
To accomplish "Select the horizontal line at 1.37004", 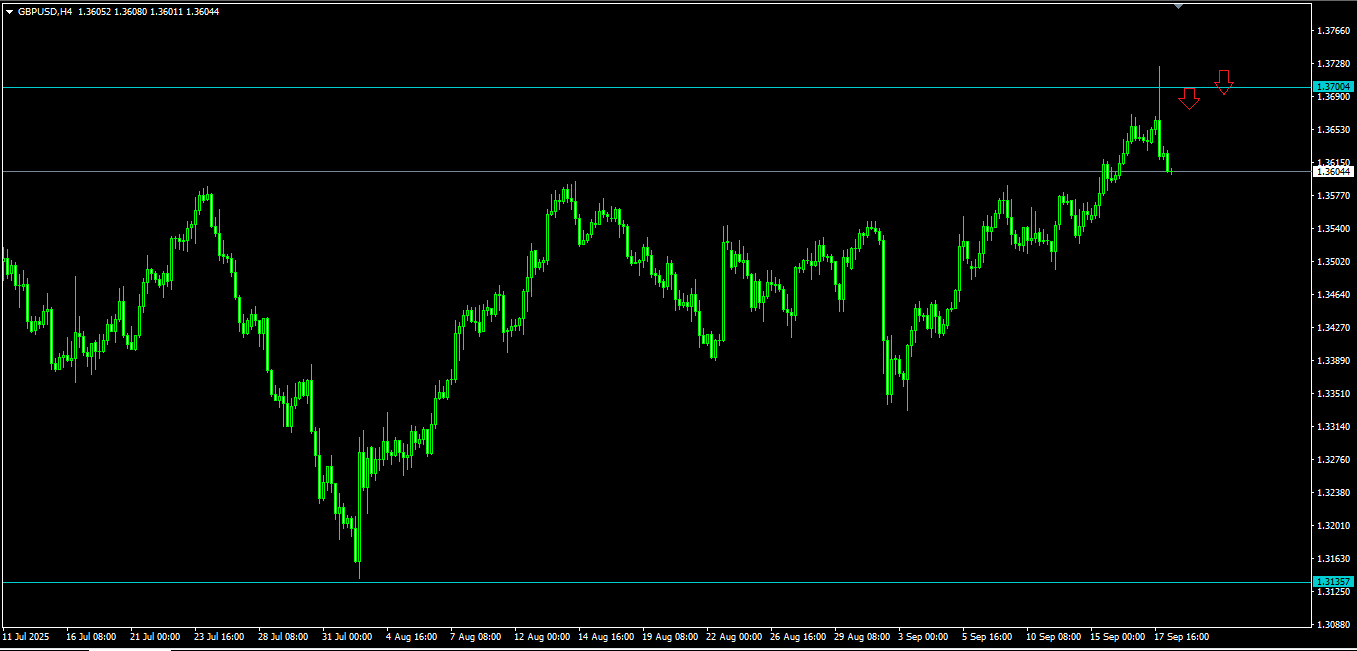I will point(655,87).
